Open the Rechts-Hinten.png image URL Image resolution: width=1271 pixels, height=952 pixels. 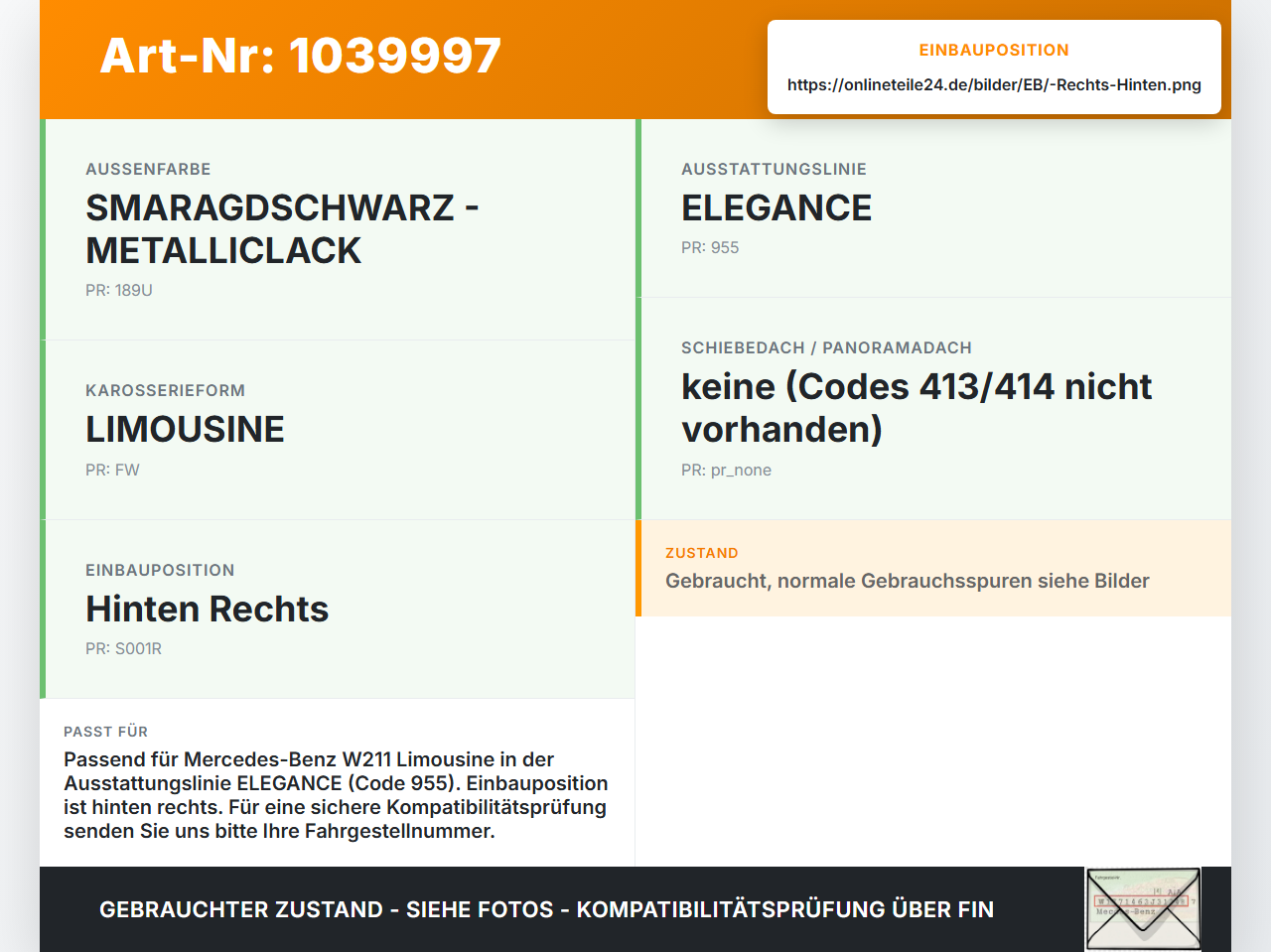pyautogui.click(x=994, y=84)
